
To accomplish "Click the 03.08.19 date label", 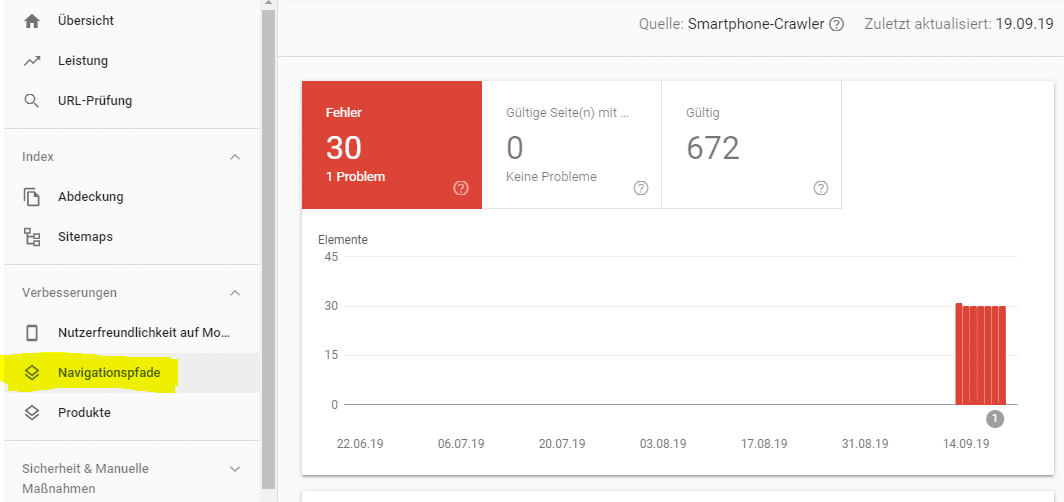I will tap(663, 444).
